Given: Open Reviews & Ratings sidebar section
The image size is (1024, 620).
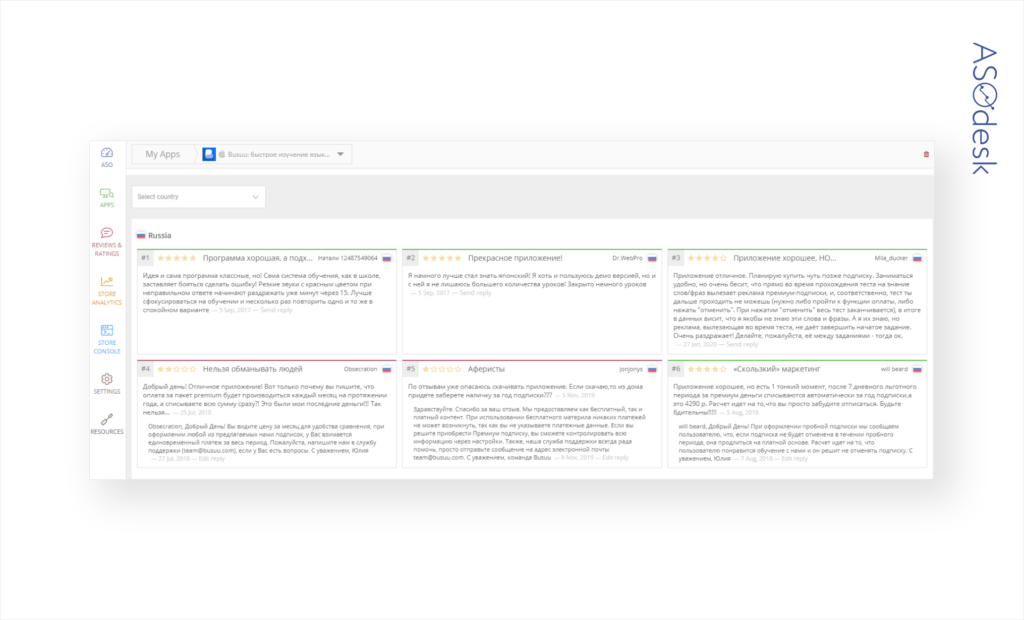Looking at the screenshot, I should coord(106,242).
